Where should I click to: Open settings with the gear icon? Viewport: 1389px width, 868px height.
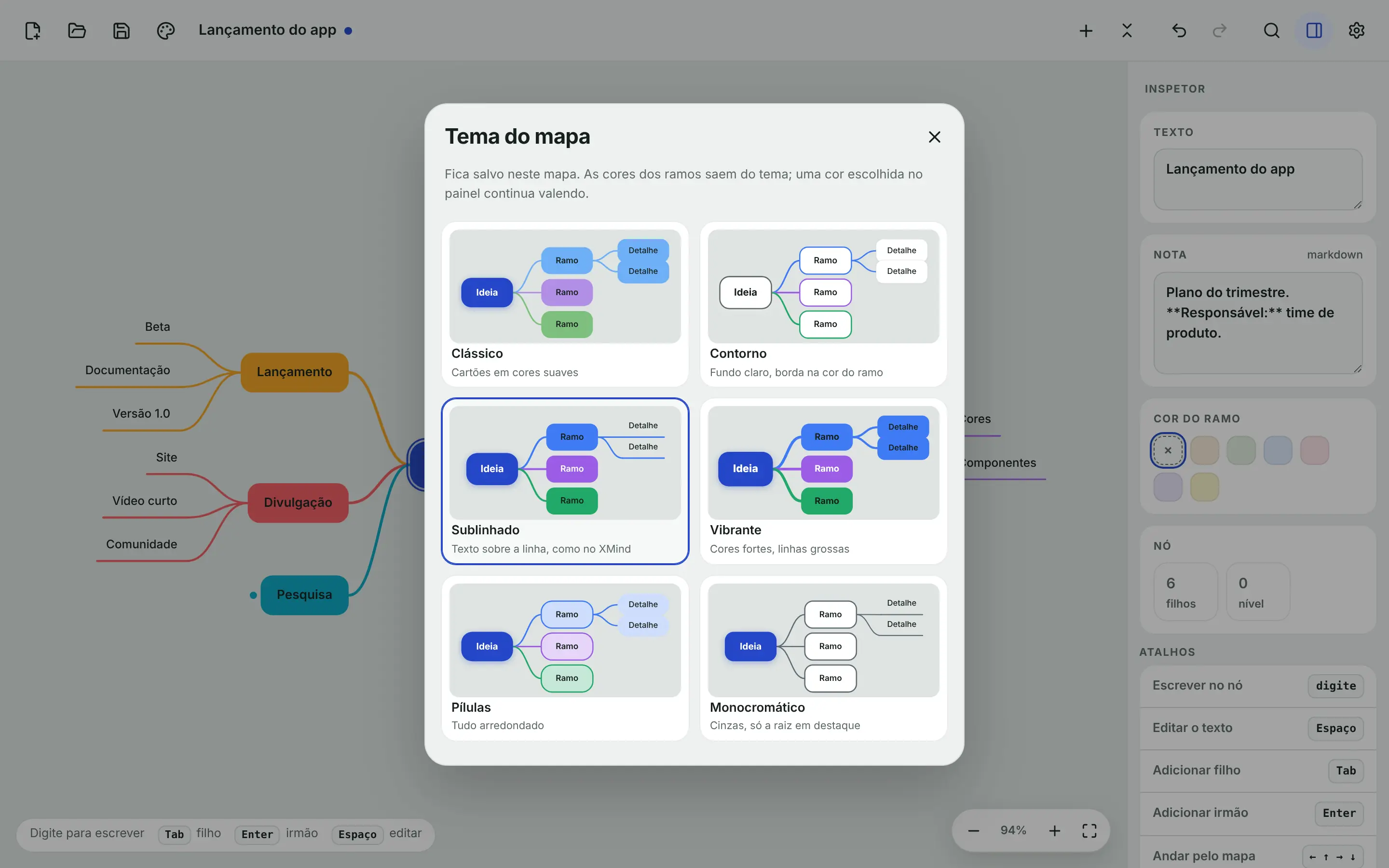(1356, 30)
